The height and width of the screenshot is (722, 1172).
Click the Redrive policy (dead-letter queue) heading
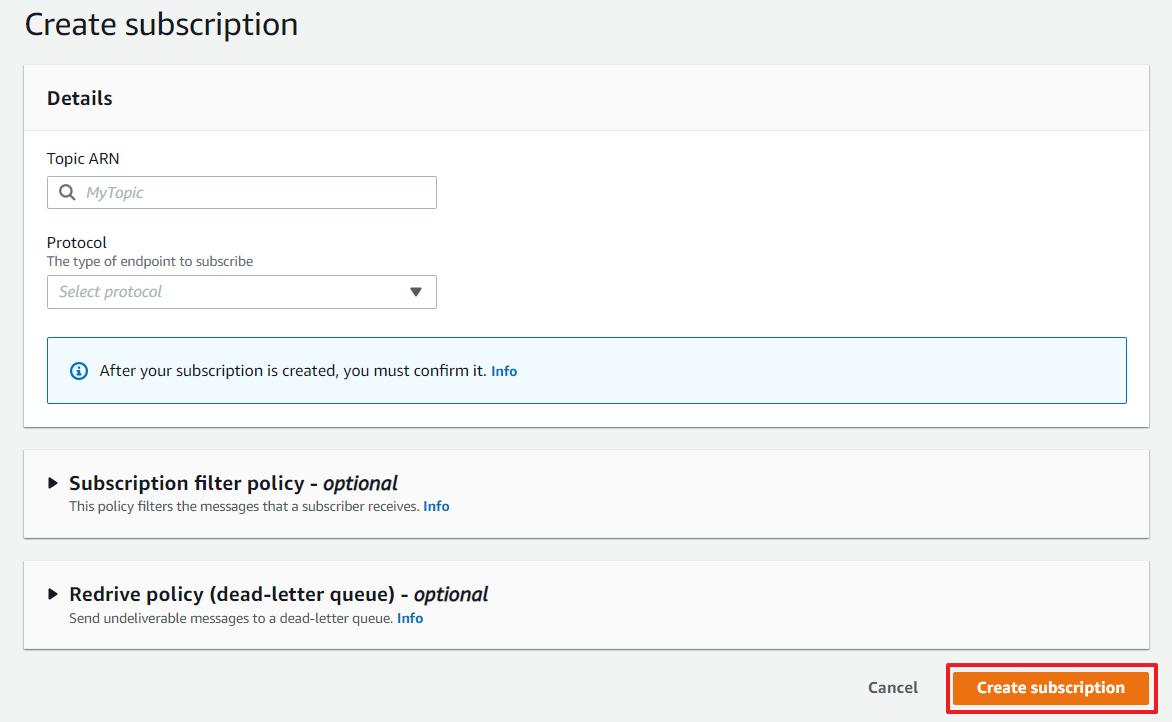[278, 594]
